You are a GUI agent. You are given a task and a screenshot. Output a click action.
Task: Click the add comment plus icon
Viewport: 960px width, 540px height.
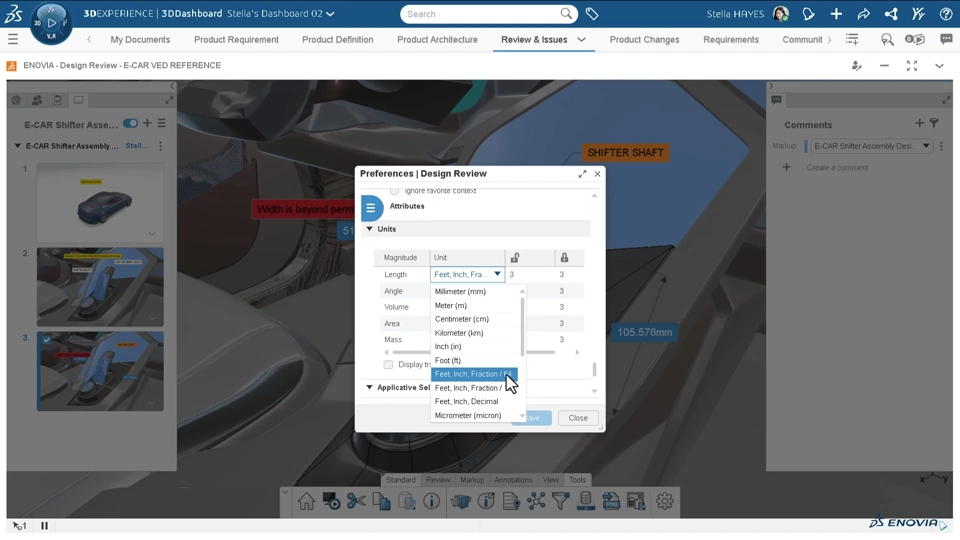click(x=787, y=167)
